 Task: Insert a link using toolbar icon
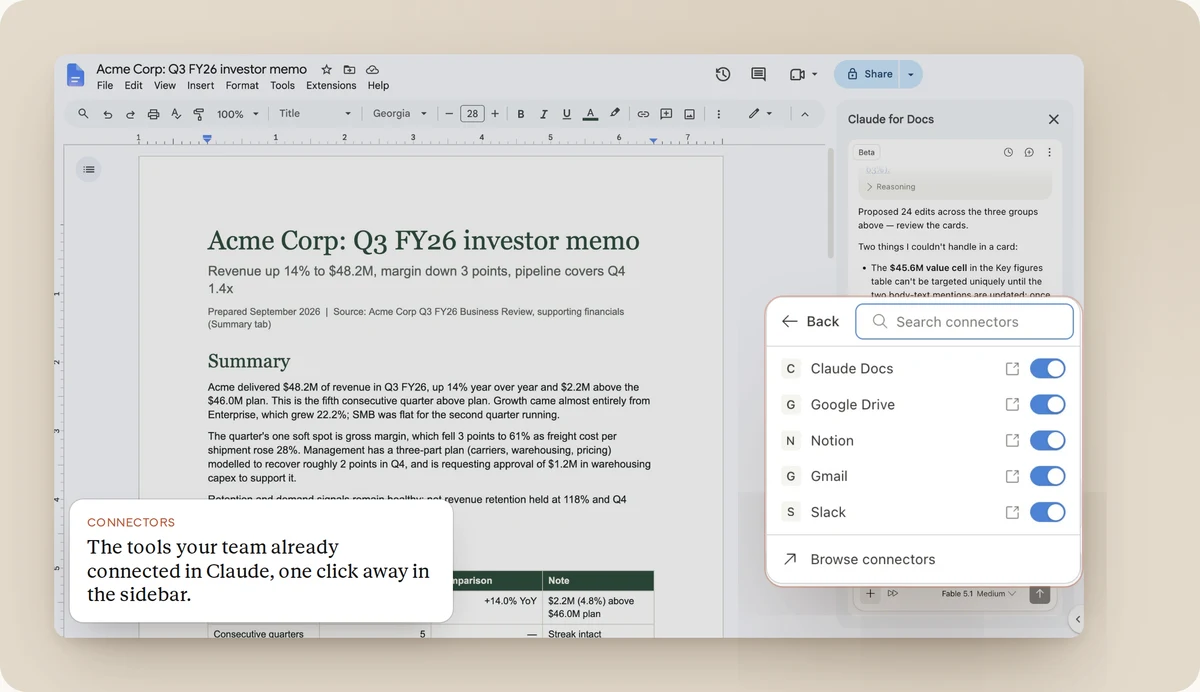pyautogui.click(x=643, y=114)
